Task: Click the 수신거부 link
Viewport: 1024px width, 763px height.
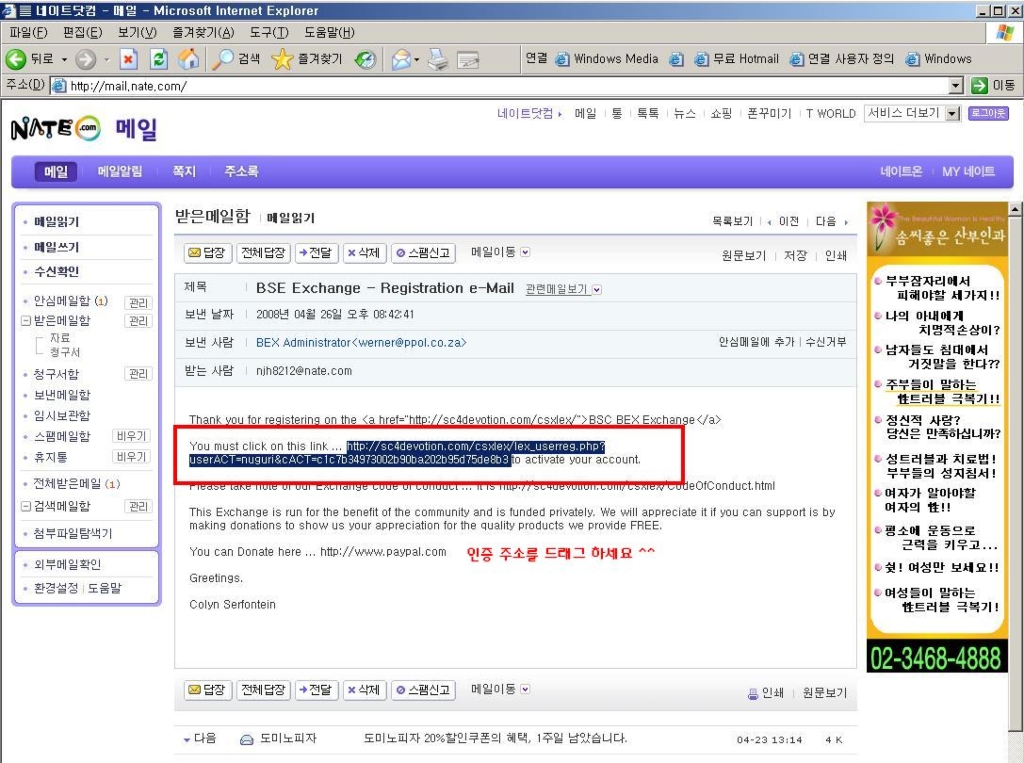Action: click(825, 342)
